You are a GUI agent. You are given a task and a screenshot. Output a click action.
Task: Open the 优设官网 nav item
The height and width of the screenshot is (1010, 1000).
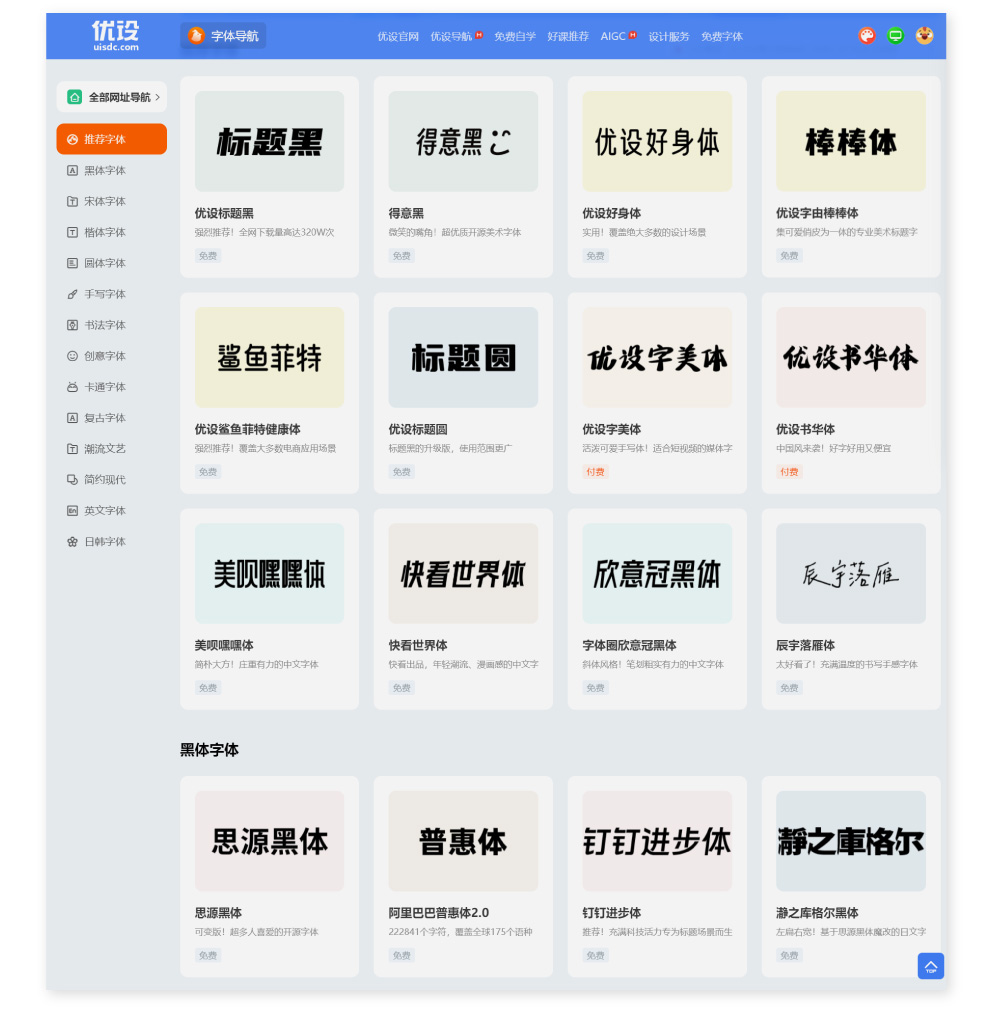pos(398,36)
